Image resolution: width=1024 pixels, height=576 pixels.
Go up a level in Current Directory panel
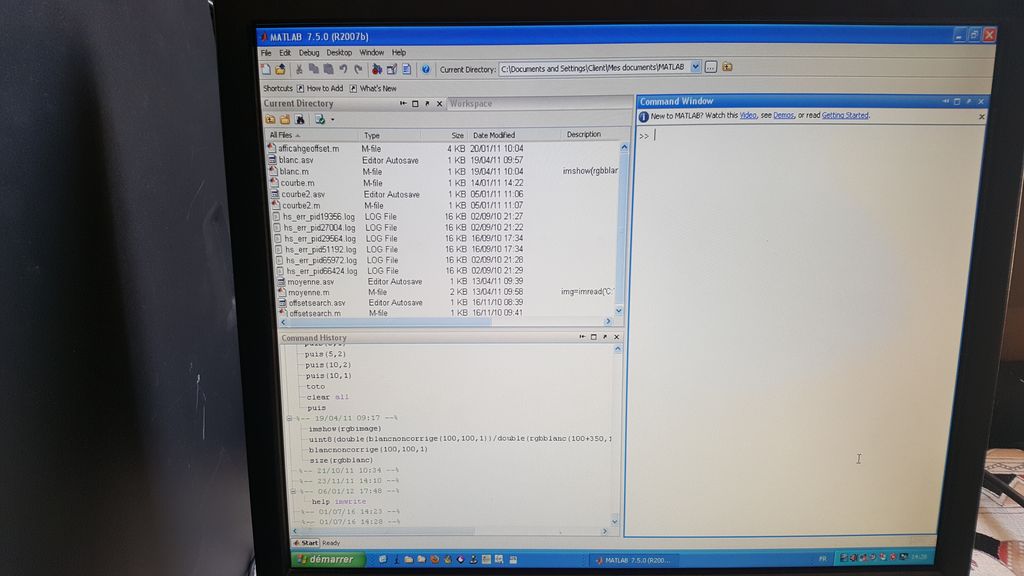[x=270, y=120]
